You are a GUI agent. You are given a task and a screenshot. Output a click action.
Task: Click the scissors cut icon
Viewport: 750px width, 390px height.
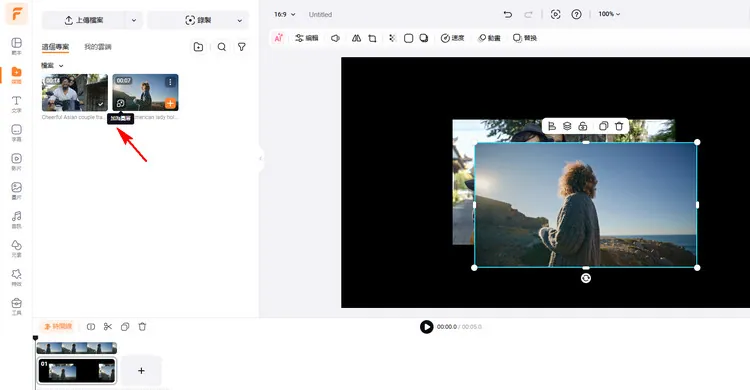[108, 327]
